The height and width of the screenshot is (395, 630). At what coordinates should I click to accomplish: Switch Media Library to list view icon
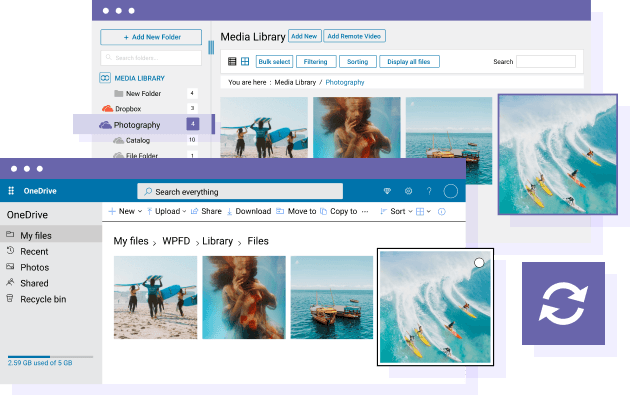[232, 61]
